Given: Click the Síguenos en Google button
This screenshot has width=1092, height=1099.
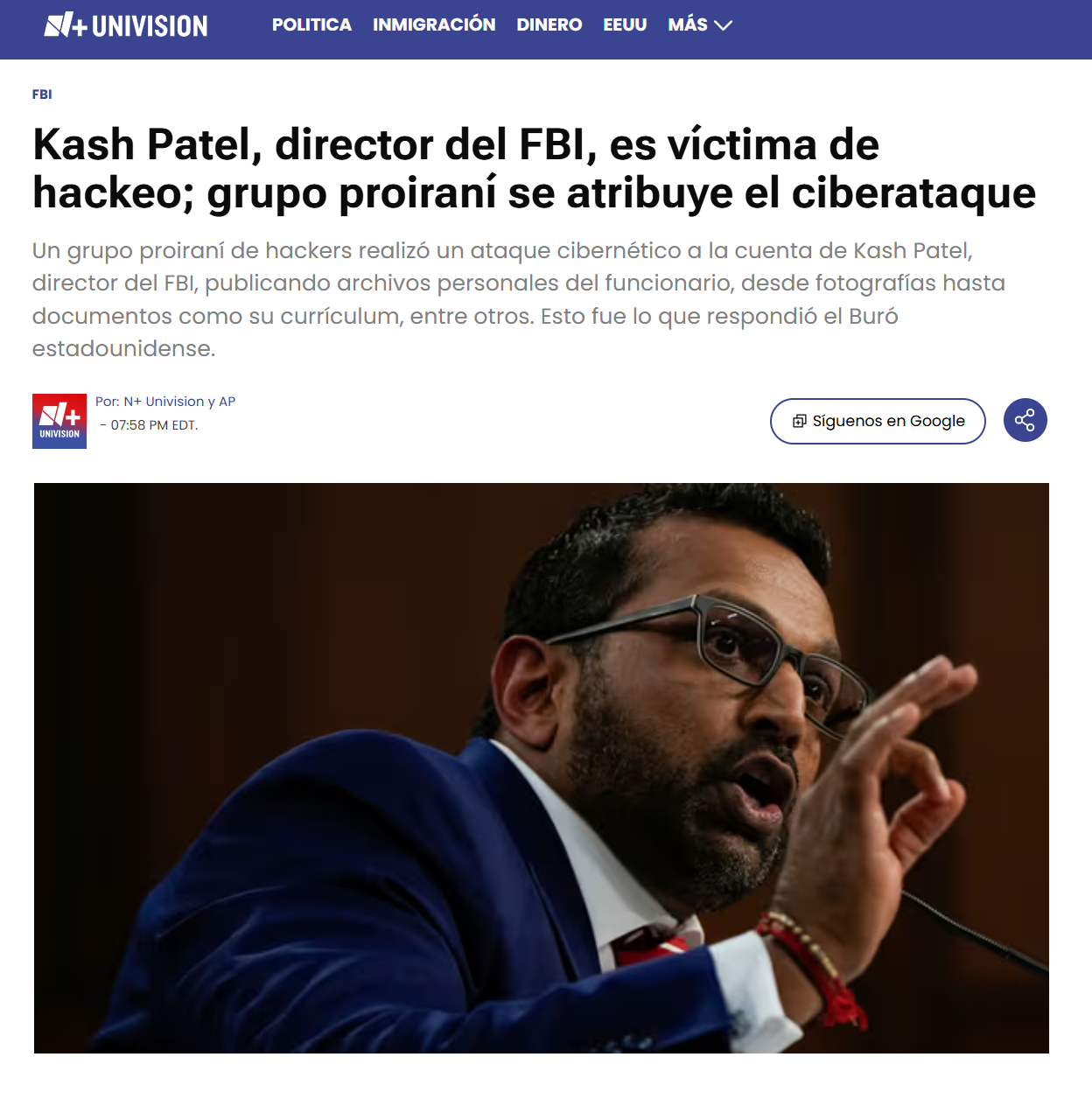Looking at the screenshot, I should click(x=878, y=421).
